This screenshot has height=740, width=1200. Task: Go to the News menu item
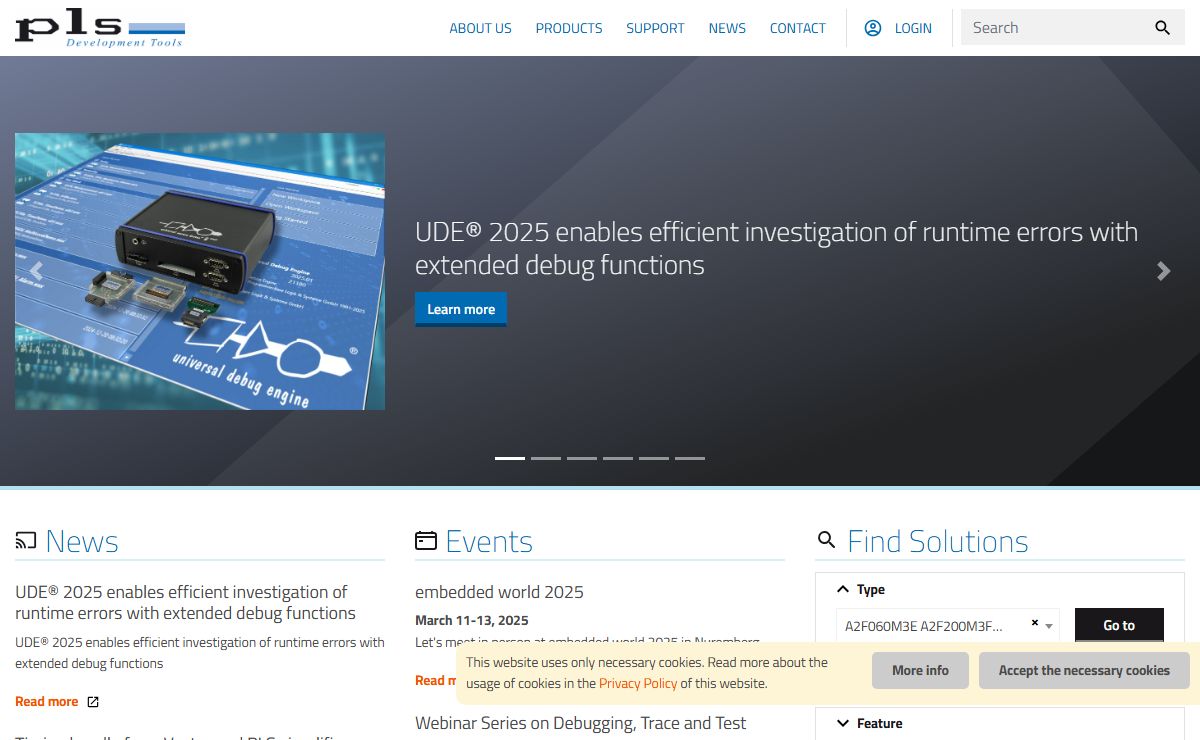727,28
